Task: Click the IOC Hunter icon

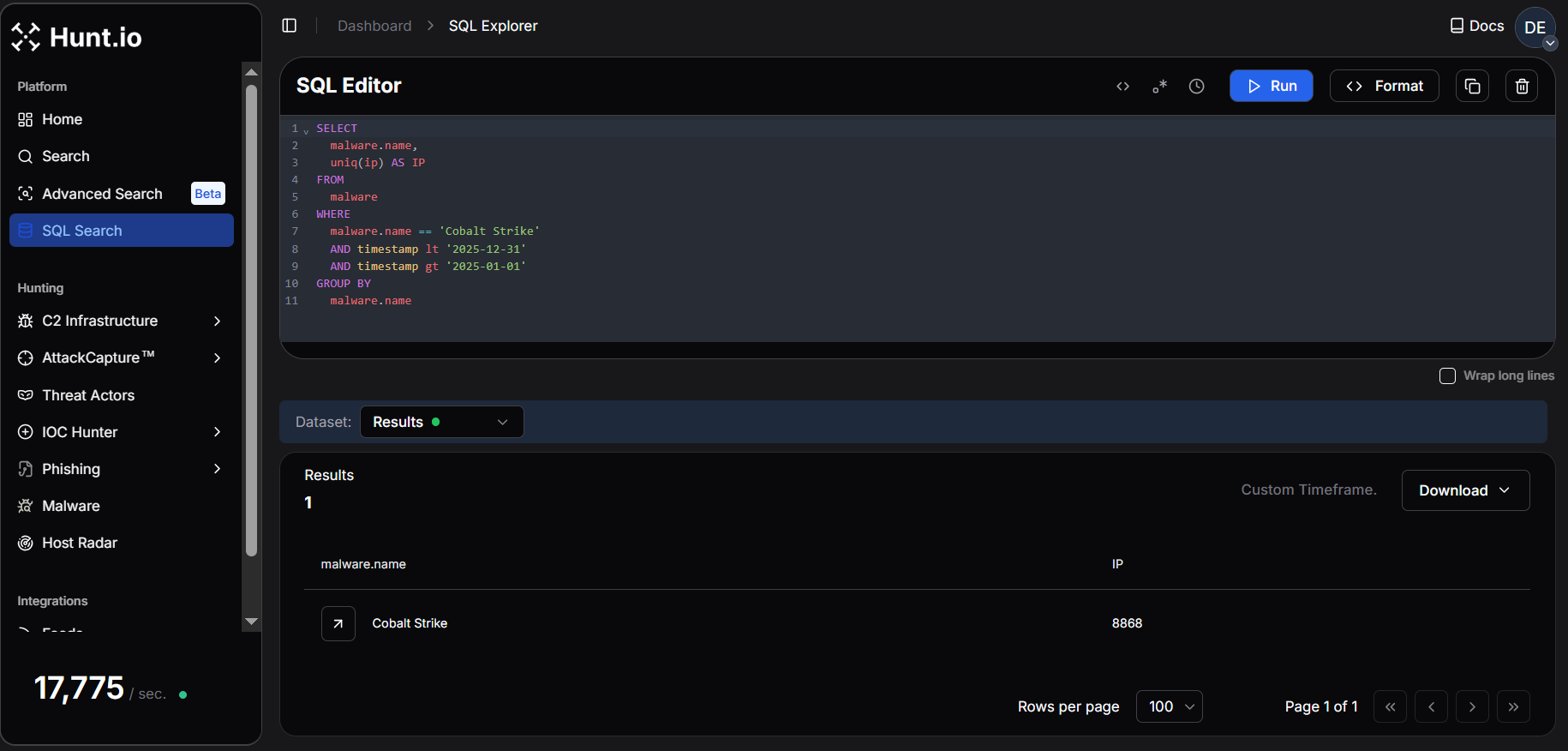Action: pyautogui.click(x=26, y=432)
